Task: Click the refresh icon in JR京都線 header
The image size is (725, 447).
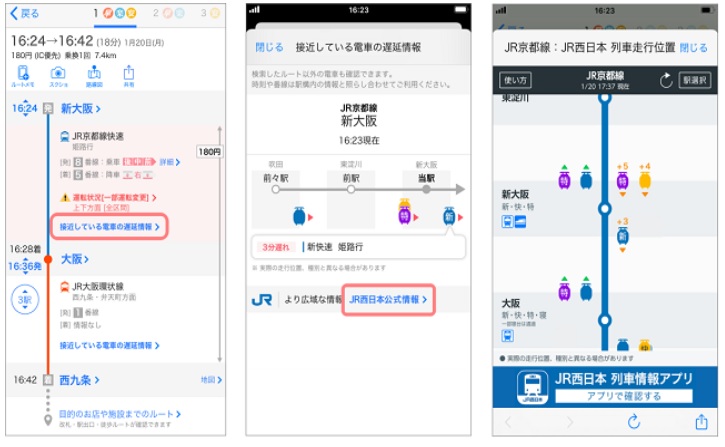Action: pos(666,80)
